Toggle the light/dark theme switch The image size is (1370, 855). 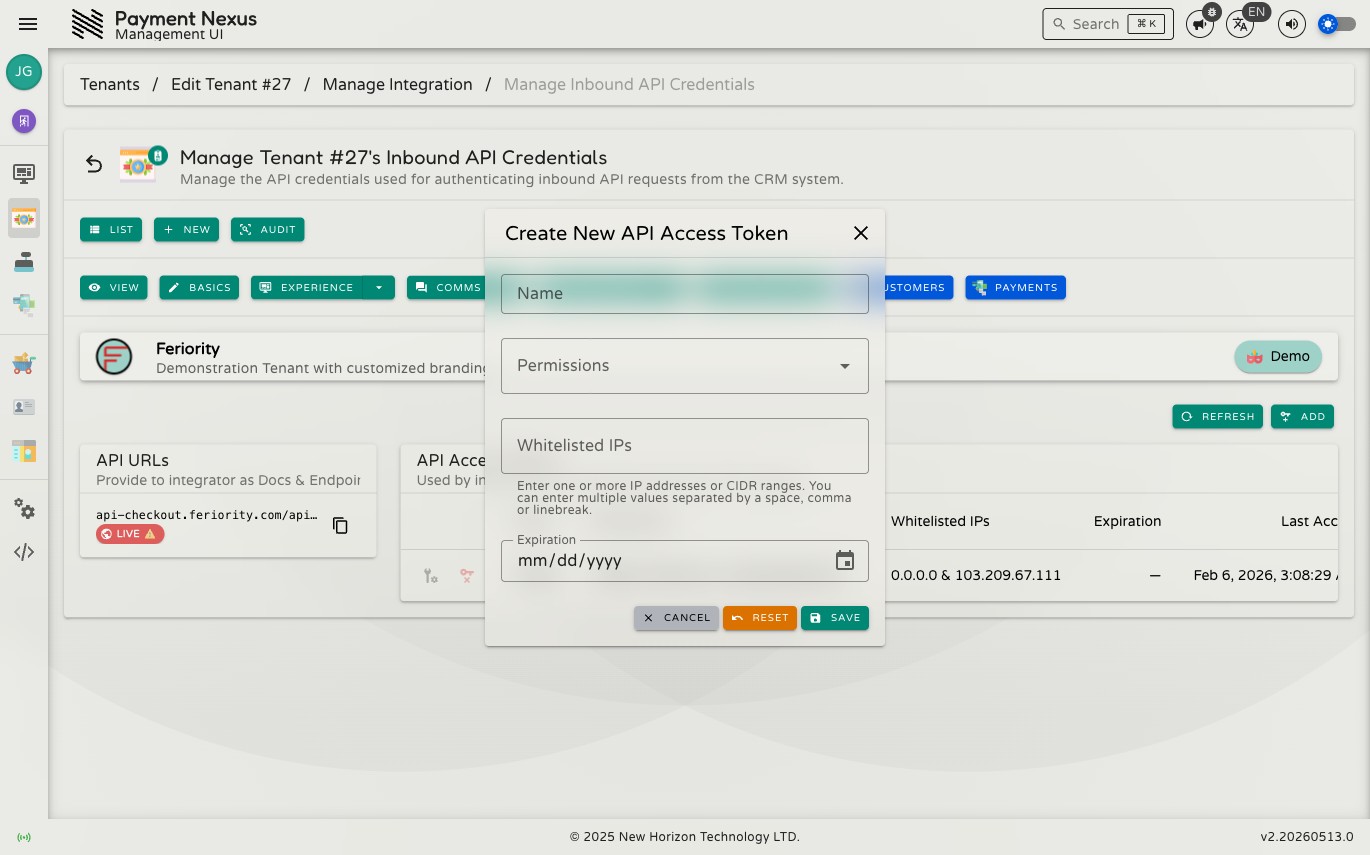coord(1337,24)
